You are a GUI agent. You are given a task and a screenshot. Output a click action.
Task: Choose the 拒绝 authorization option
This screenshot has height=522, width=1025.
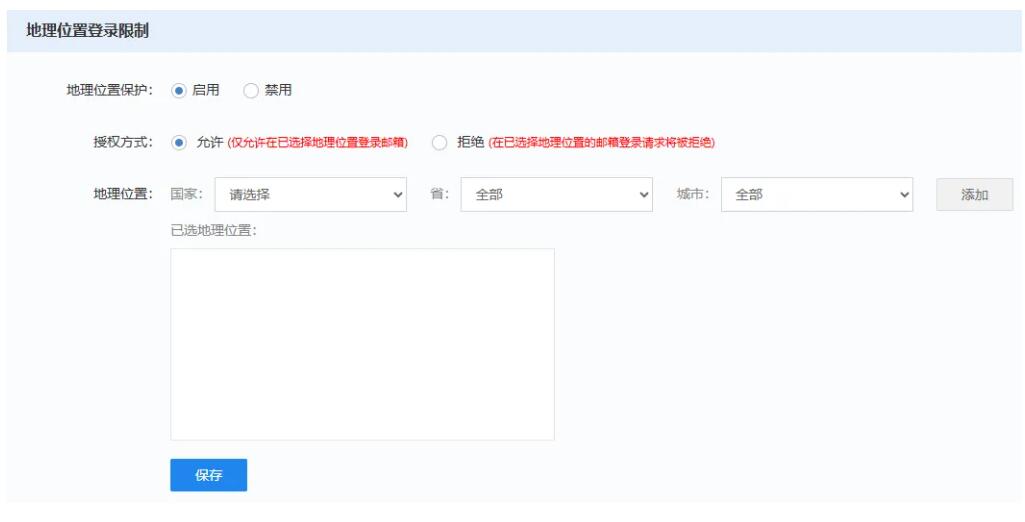click(x=439, y=142)
